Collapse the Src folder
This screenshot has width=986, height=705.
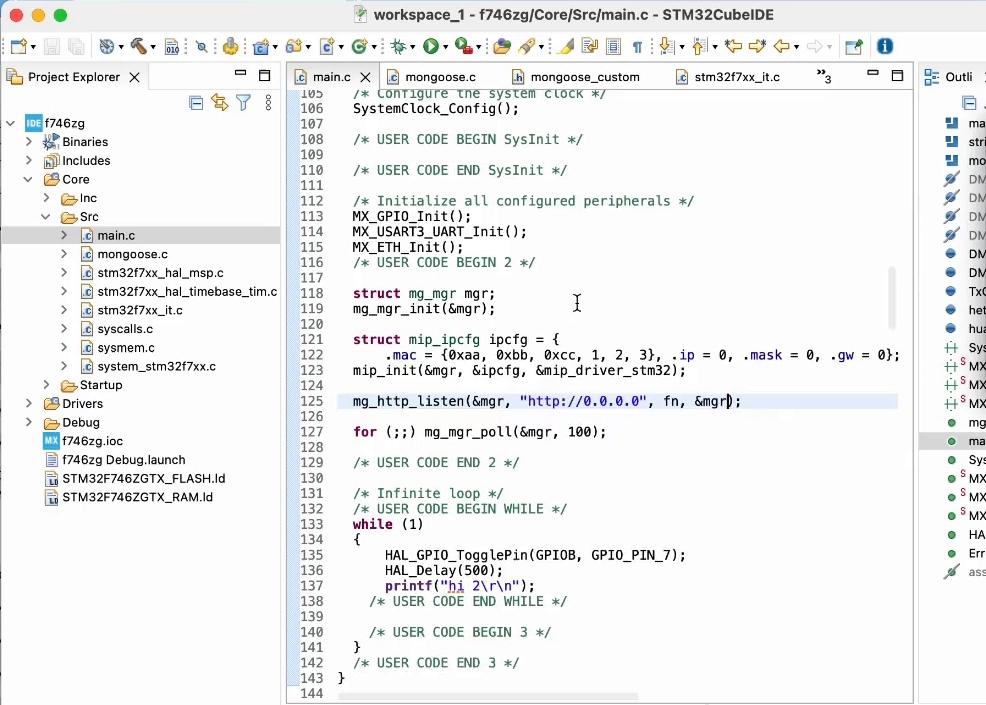(45, 216)
